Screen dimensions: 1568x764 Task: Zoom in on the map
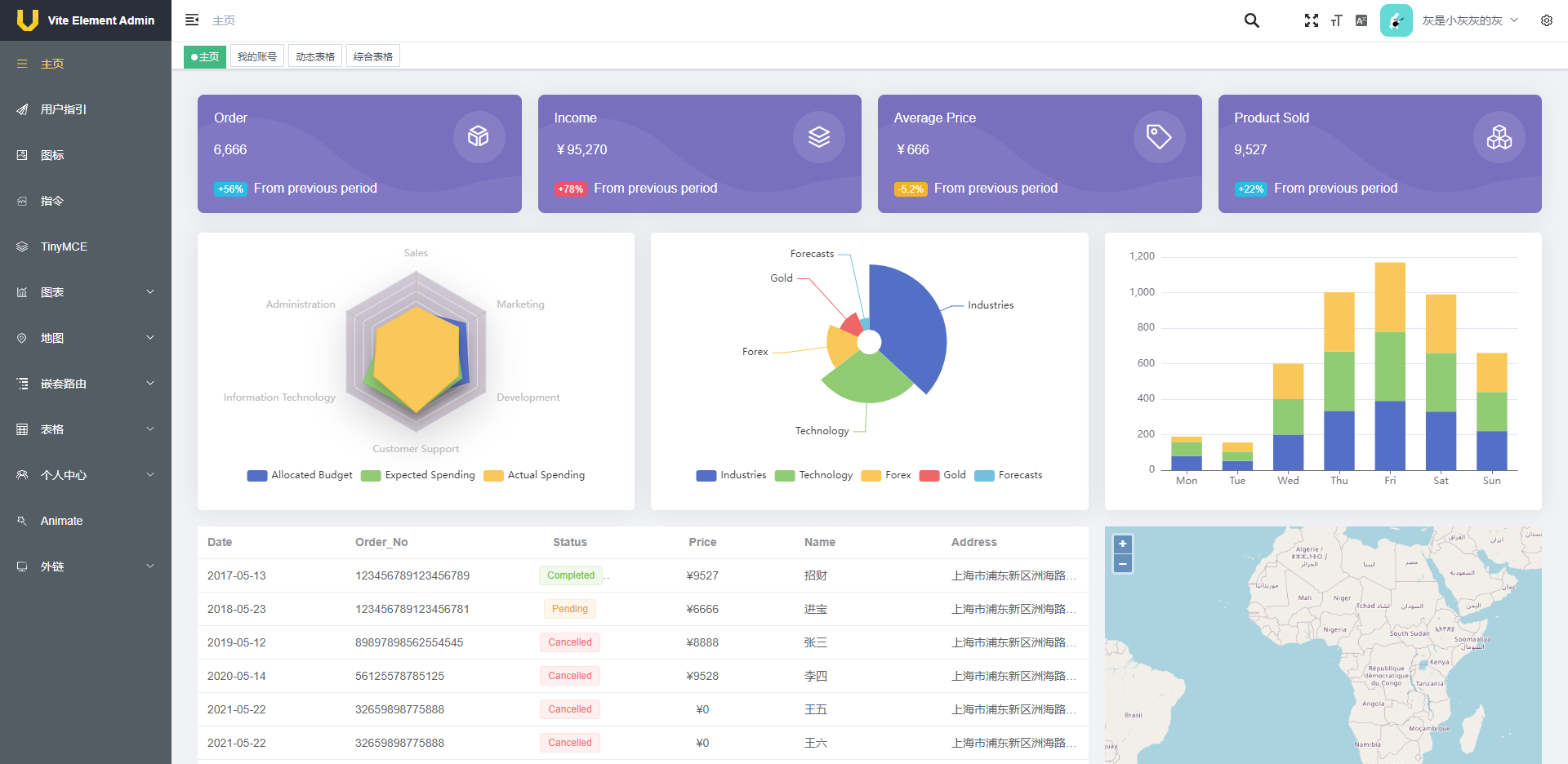(1123, 544)
